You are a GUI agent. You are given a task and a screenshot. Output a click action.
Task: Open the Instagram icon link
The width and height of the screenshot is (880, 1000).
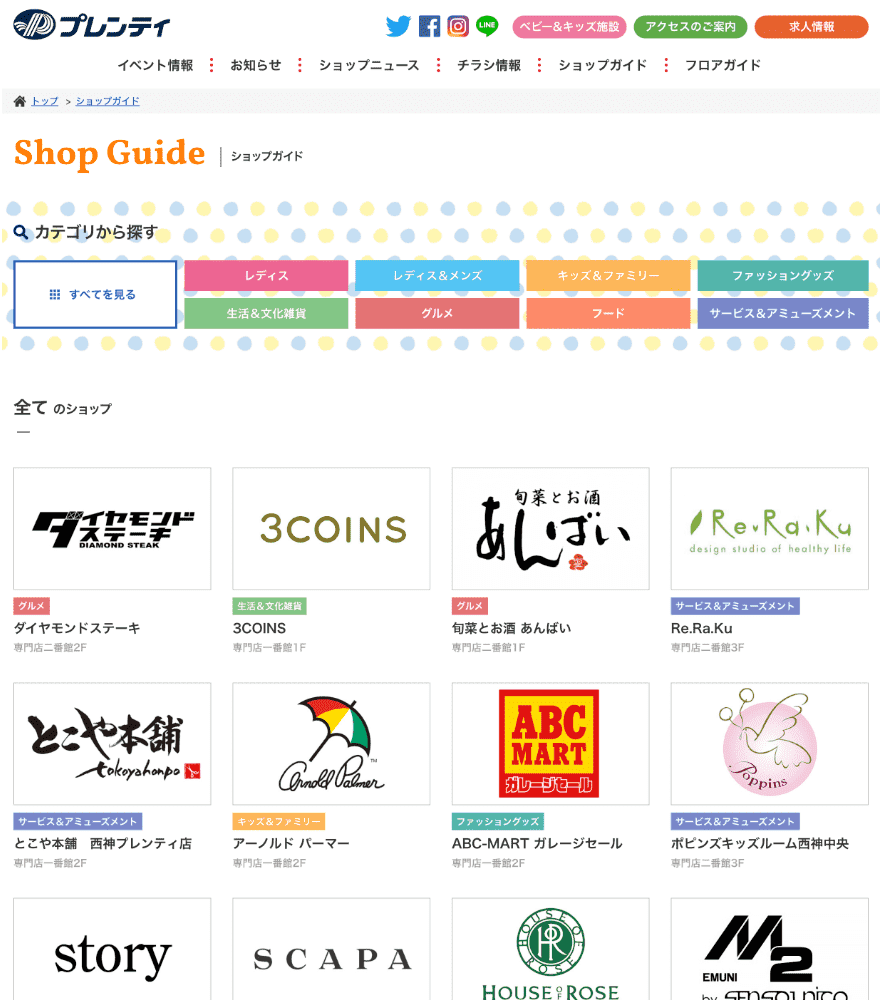coord(458,26)
